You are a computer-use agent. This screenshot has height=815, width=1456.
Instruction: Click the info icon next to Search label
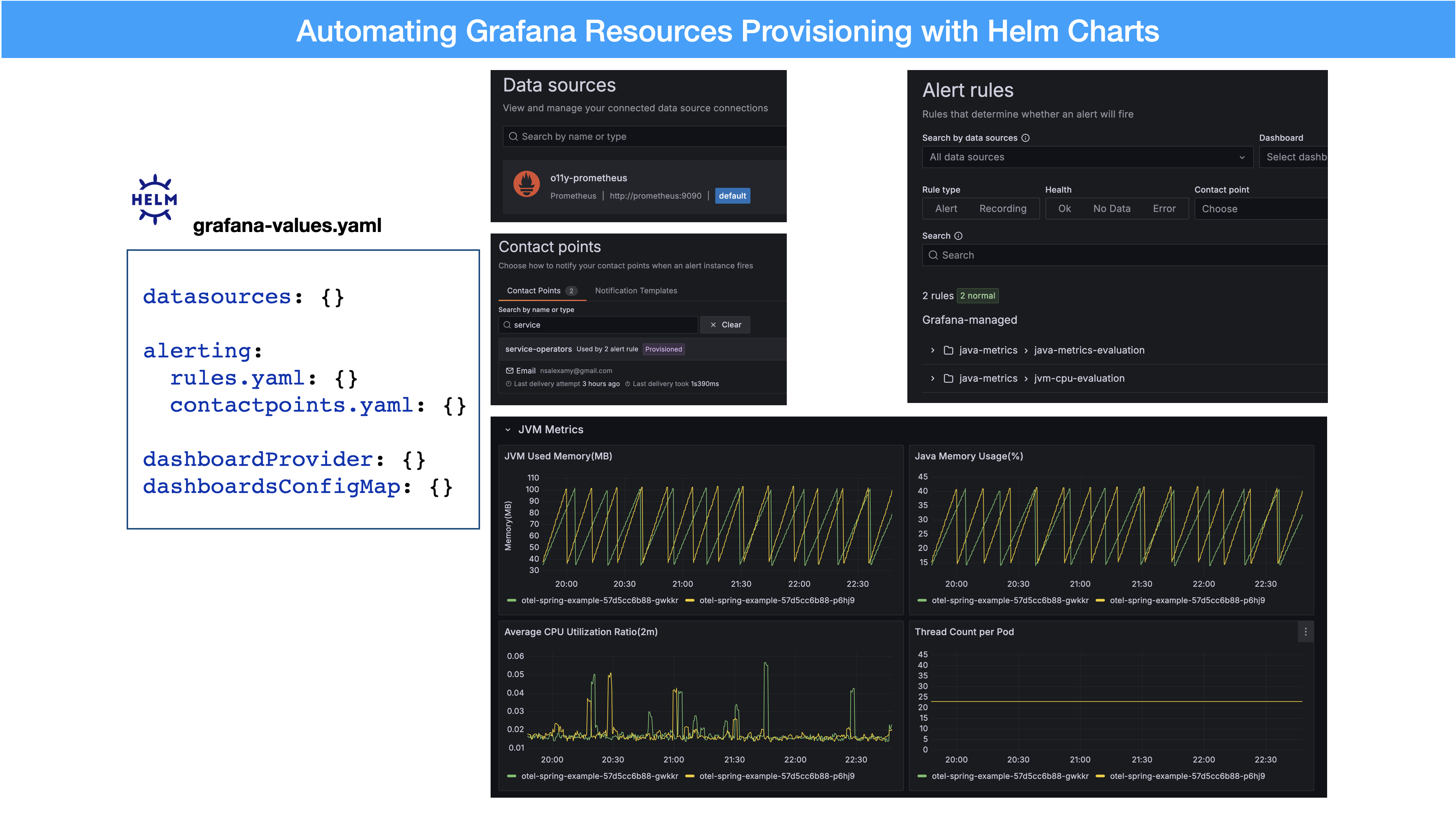pyautogui.click(x=958, y=236)
